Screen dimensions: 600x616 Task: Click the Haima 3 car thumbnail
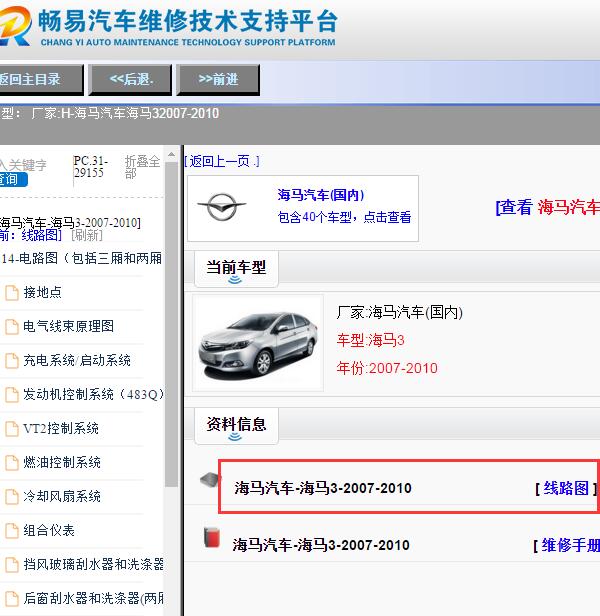click(258, 343)
